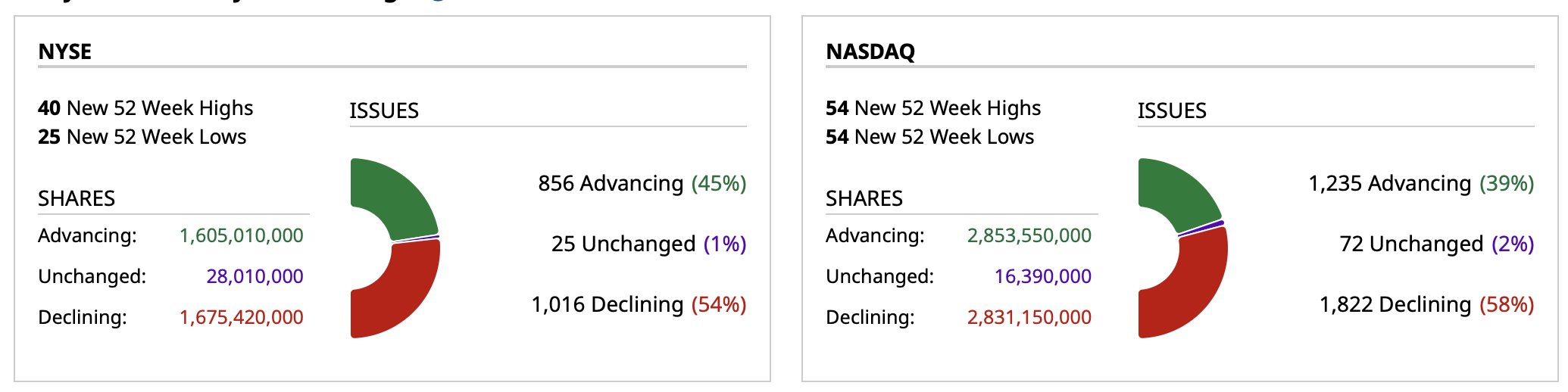Screen dimensions: 1568x392
Task: Click NYSE 40 New 52 Week Highs
Action: point(145,108)
